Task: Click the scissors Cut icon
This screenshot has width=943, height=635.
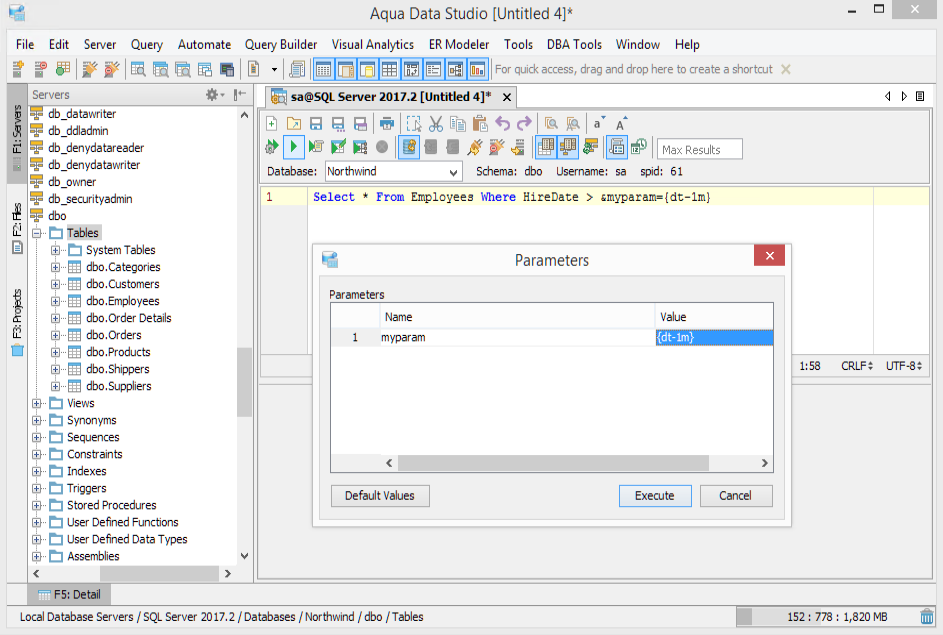Action: click(x=436, y=124)
